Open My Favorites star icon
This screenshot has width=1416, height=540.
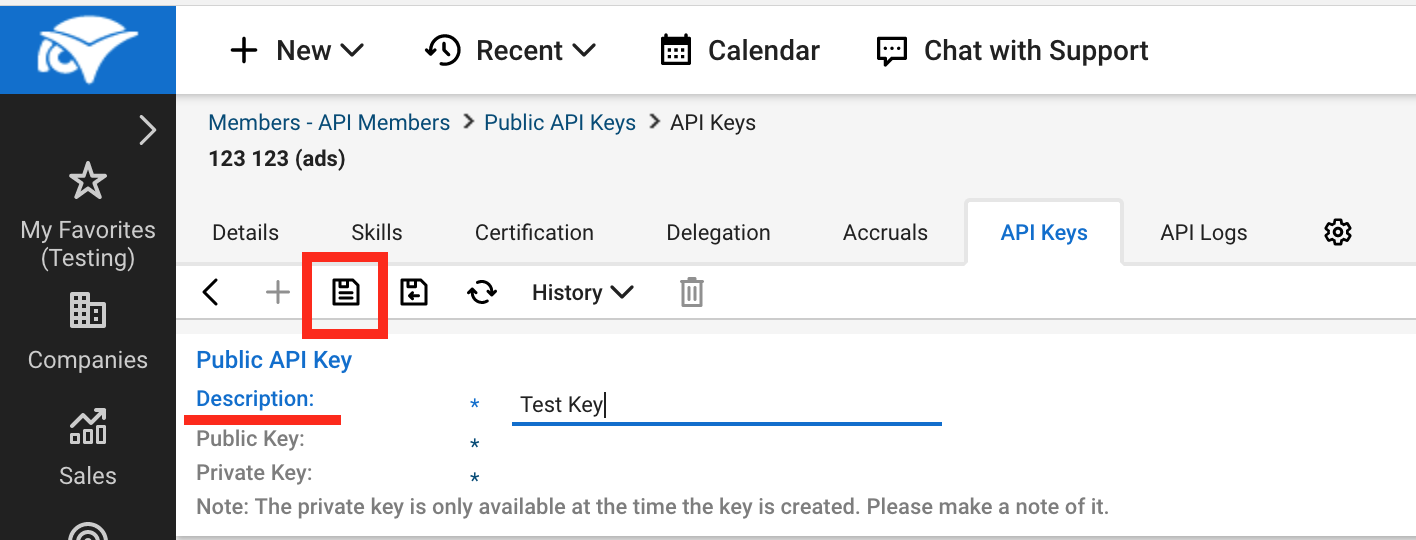pos(87,181)
